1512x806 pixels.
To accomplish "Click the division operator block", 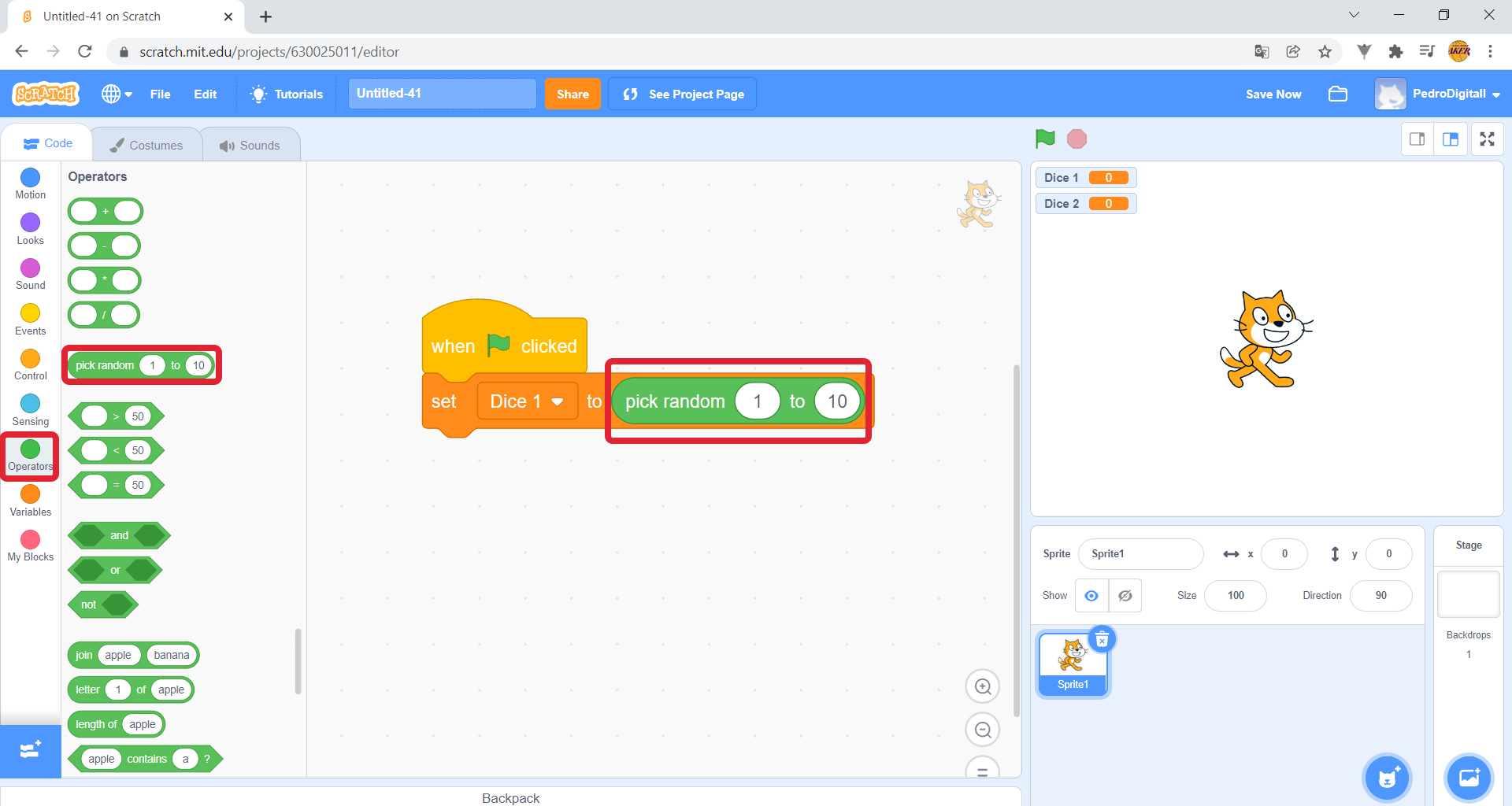I will coord(104,315).
